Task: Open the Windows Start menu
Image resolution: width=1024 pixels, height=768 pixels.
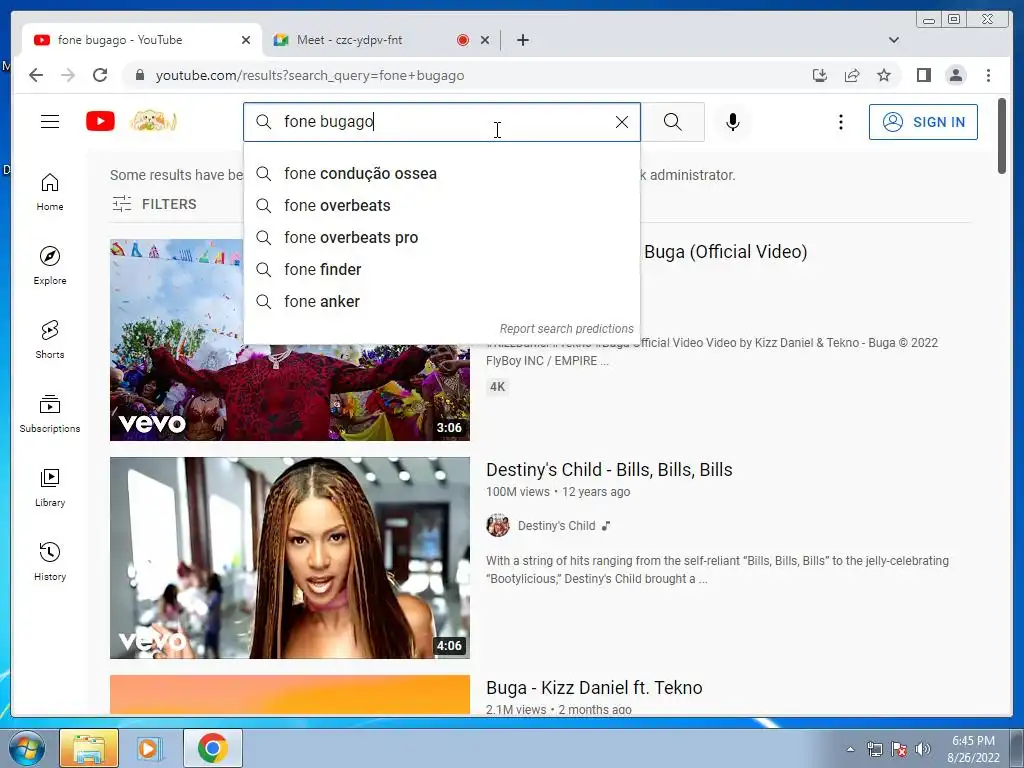Action: tap(25, 748)
